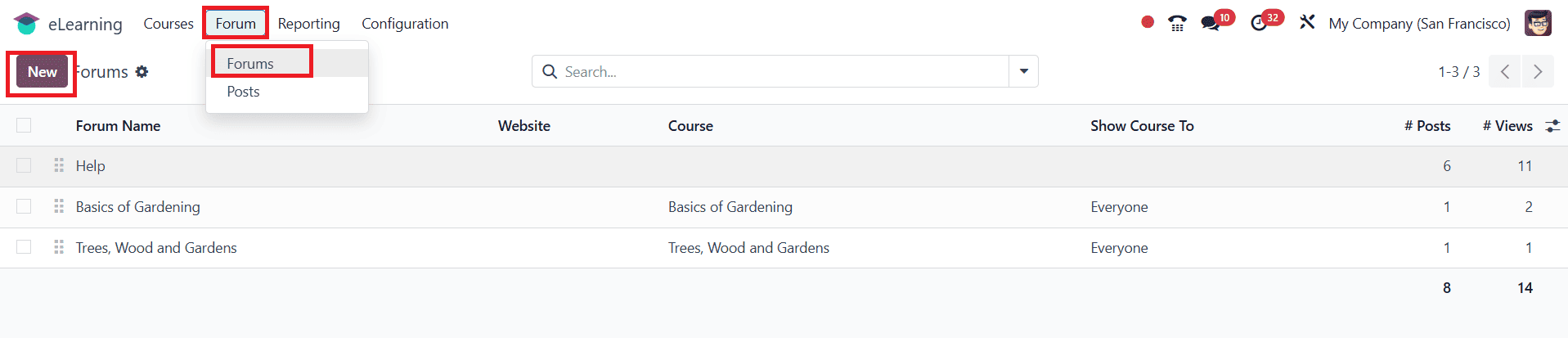Tick the checkbox for Help forum
1568x338 pixels.
[24, 166]
